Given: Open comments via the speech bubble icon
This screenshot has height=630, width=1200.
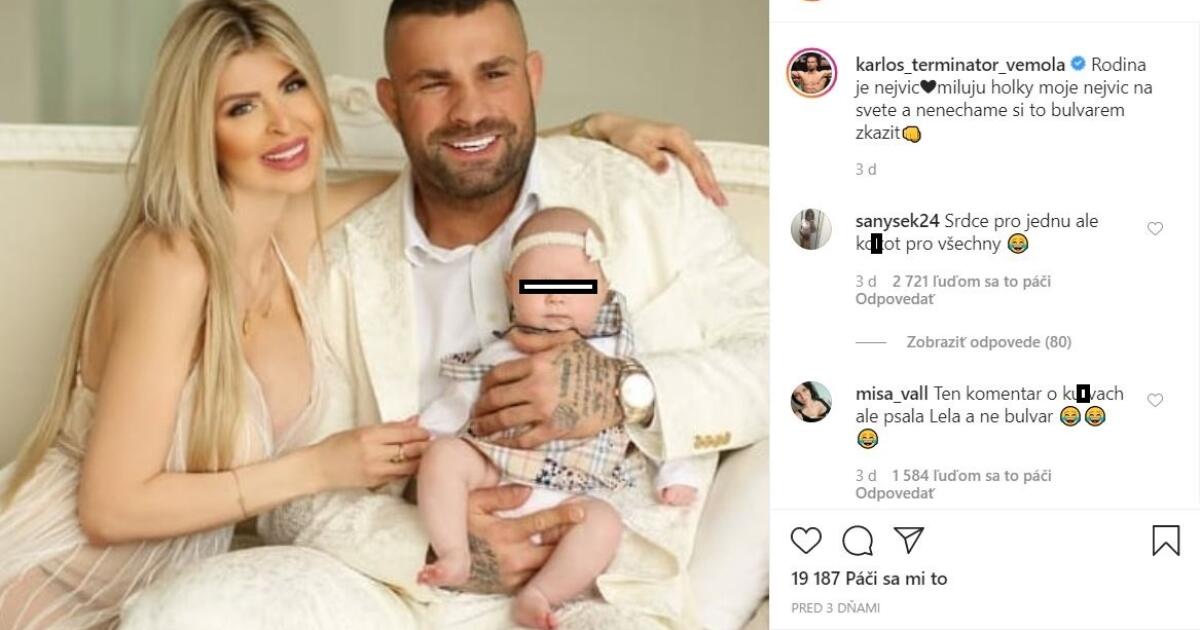Looking at the screenshot, I should point(857,540).
